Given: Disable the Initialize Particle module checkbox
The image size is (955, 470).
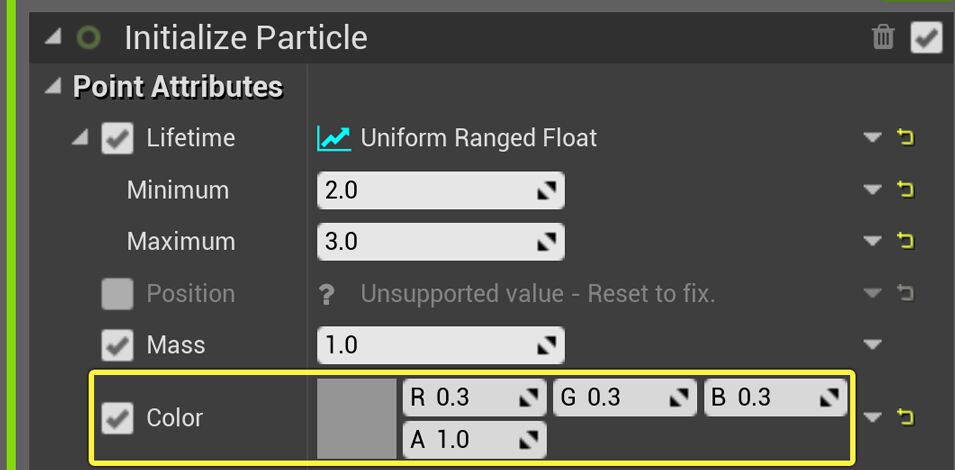Looking at the screenshot, I should [x=926, y=38].
